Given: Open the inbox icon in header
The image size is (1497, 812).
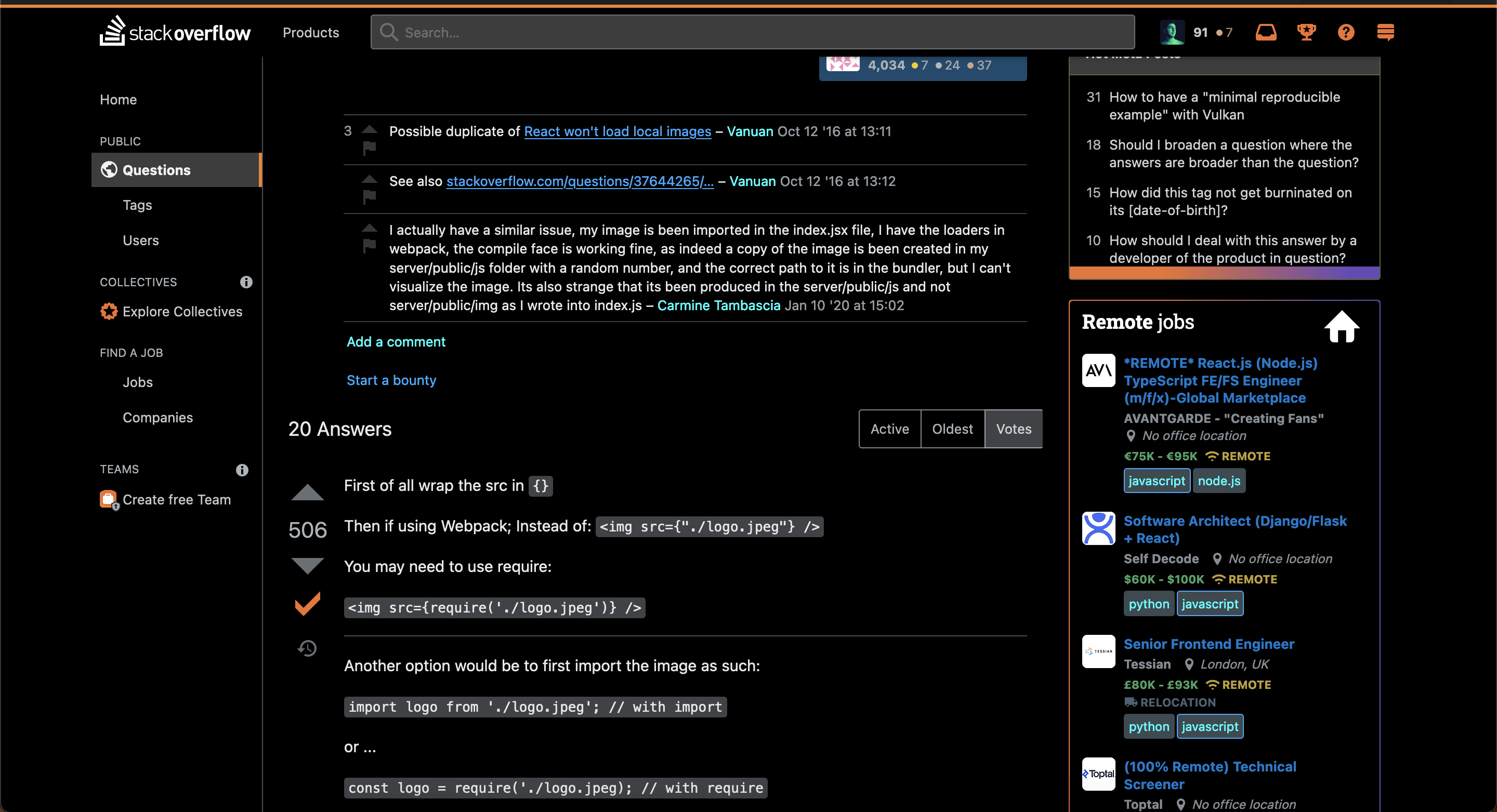Looking at the screenshot, I should pos(1266,32).
